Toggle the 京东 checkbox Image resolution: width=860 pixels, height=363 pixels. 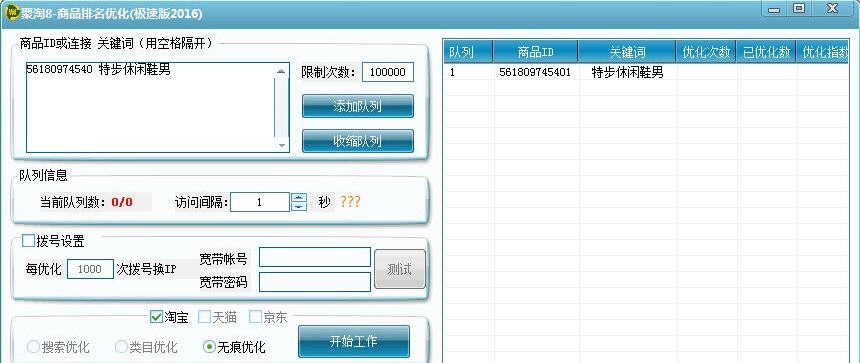255,316
